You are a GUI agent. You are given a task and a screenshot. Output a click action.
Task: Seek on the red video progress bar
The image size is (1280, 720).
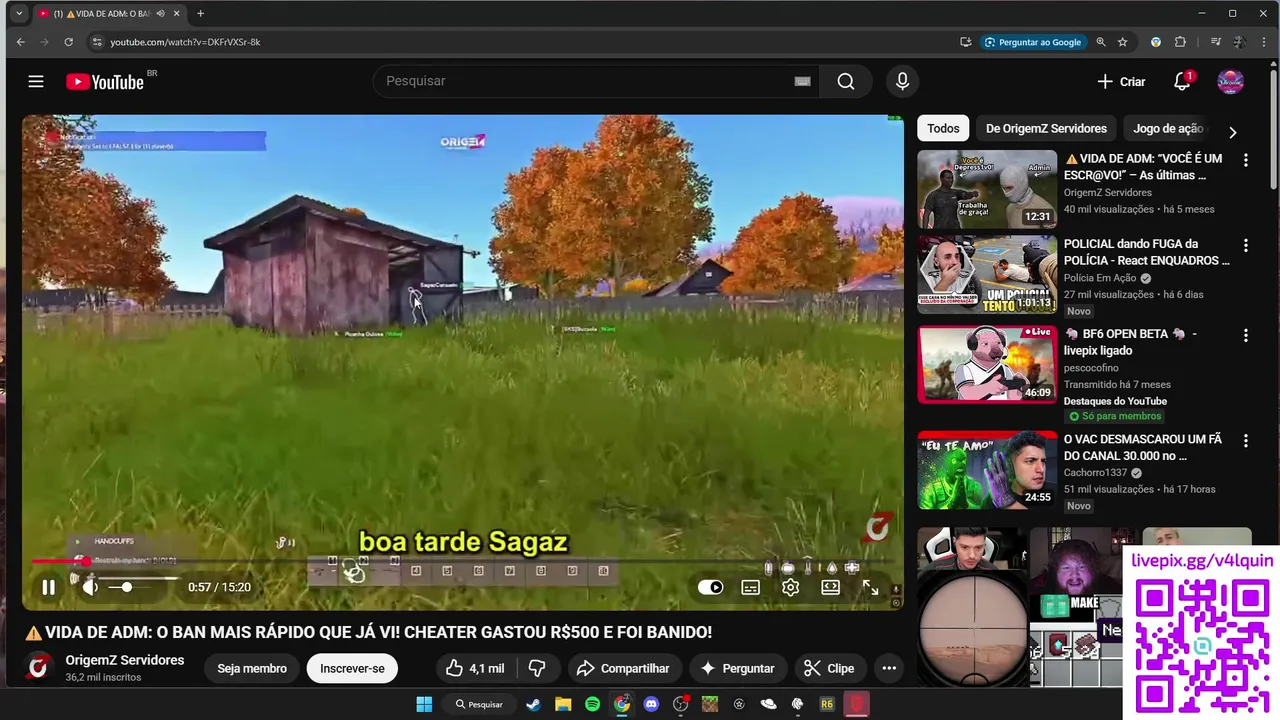[x=463, y=562]
